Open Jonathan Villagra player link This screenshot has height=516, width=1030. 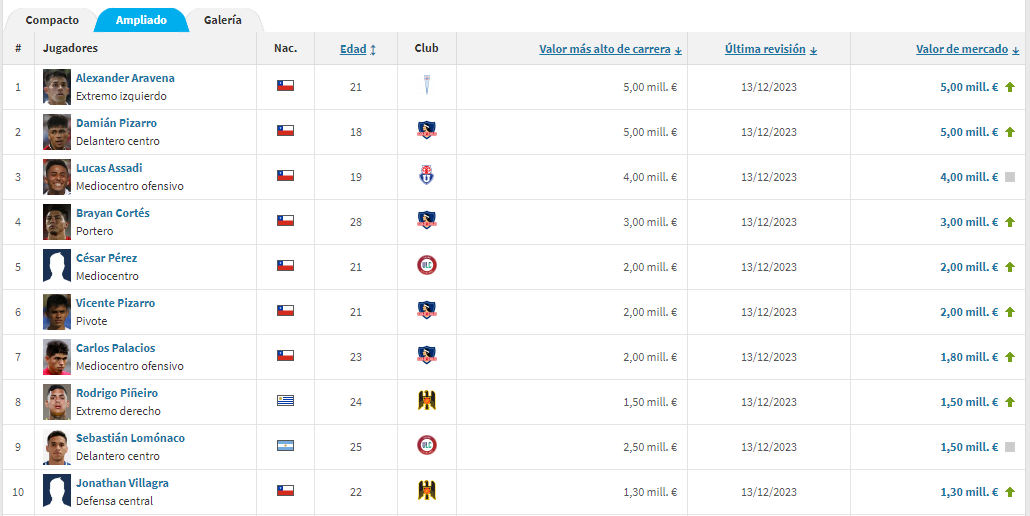[122, 483]
